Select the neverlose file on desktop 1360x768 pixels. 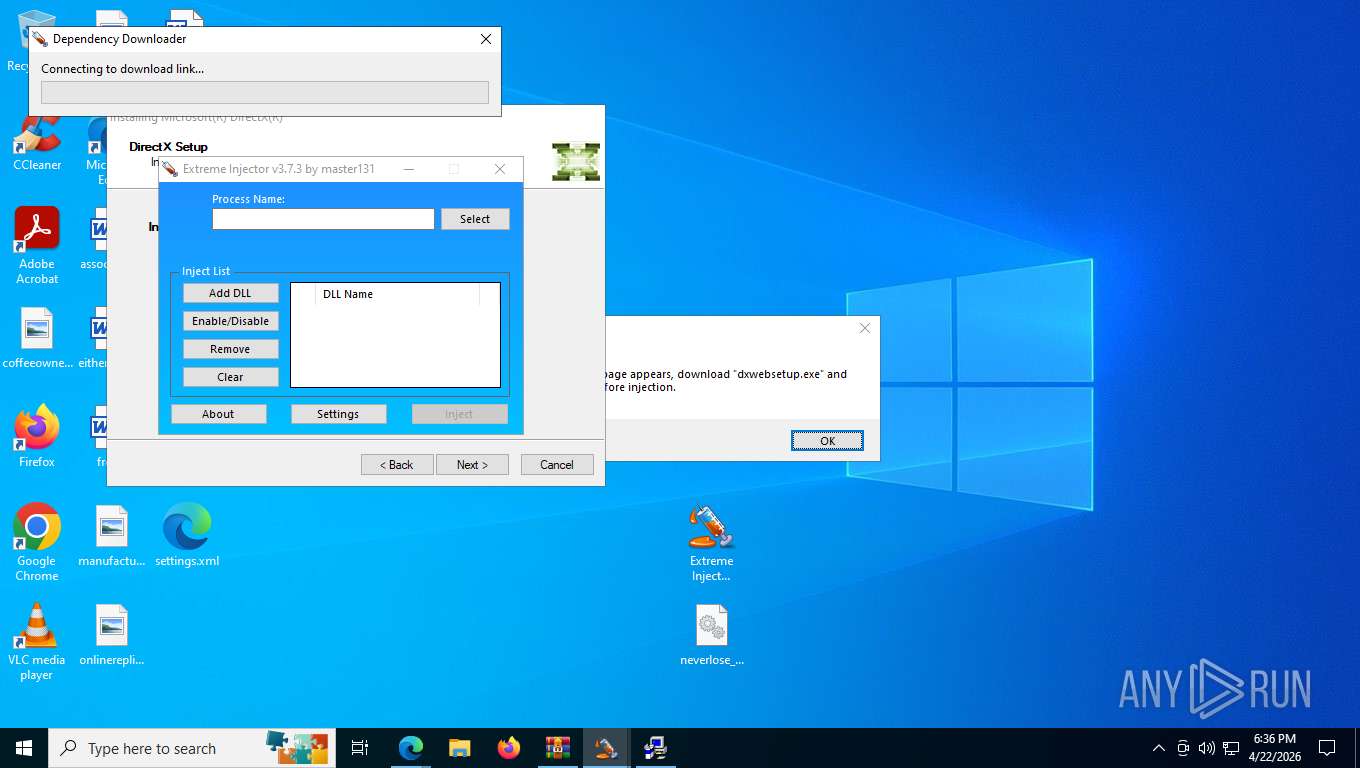712,635
